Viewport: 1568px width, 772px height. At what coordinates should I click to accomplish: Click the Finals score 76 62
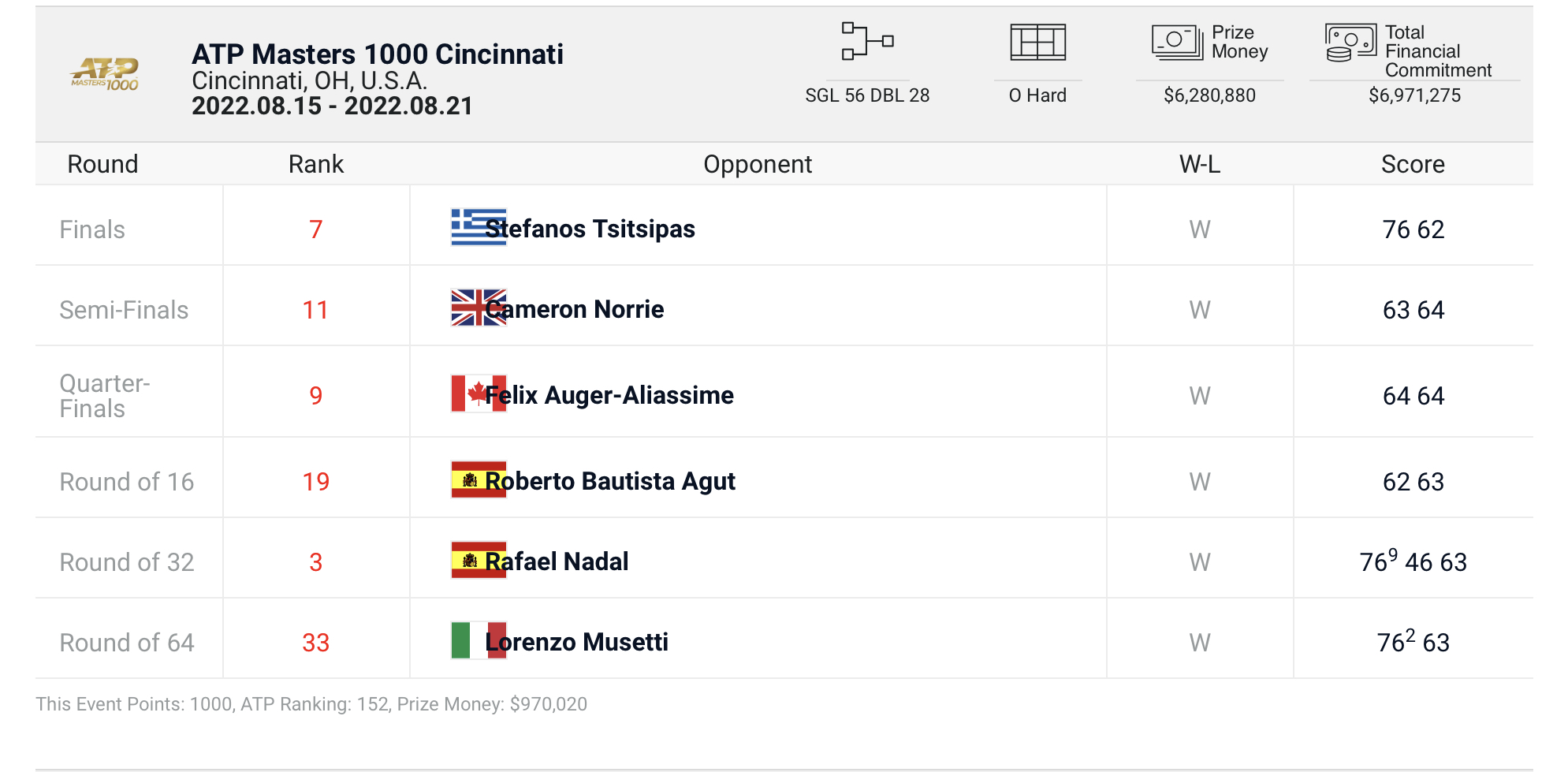click(x=1413, y=229)
